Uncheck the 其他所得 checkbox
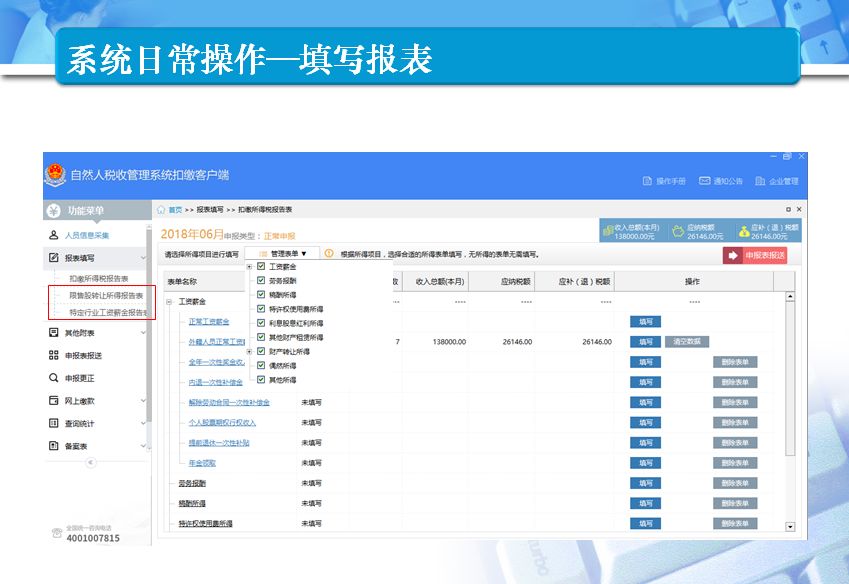 click(261, 379)
